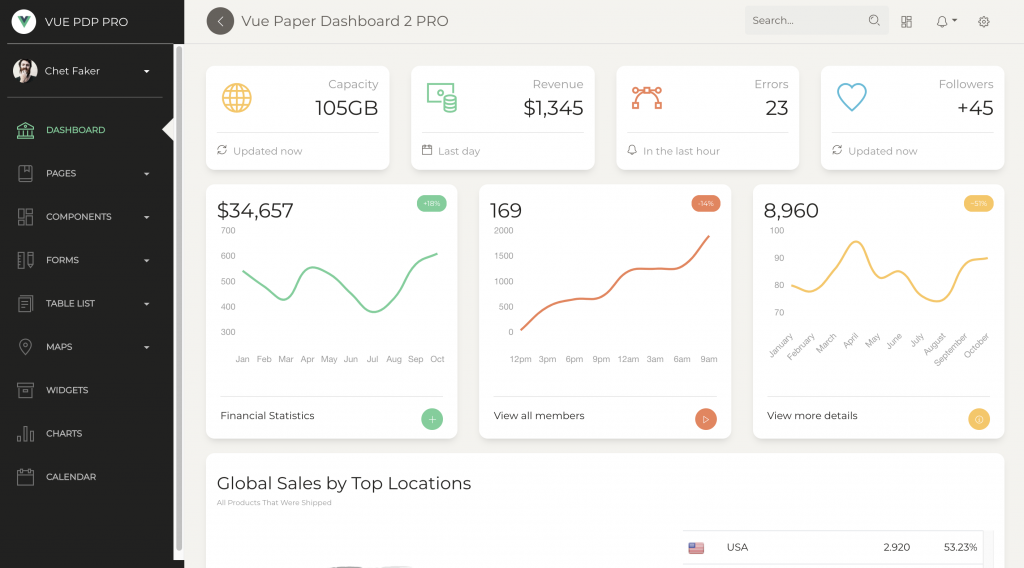Click the layout grid icon in navbar
The height and width of the screenshot is (568, 1024).
click(x=906, y=21)
